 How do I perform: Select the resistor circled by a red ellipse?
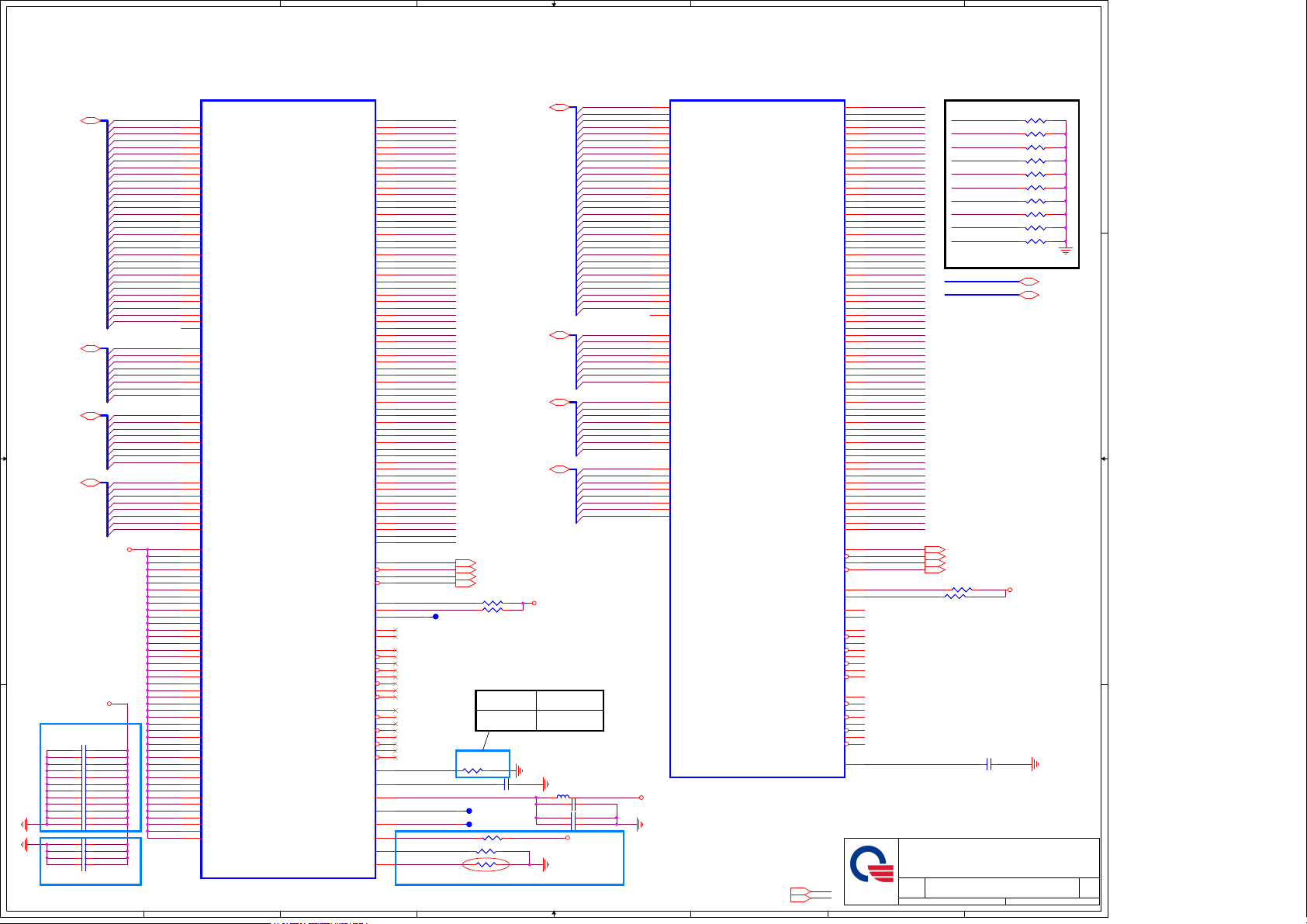[x=486, y=864]
